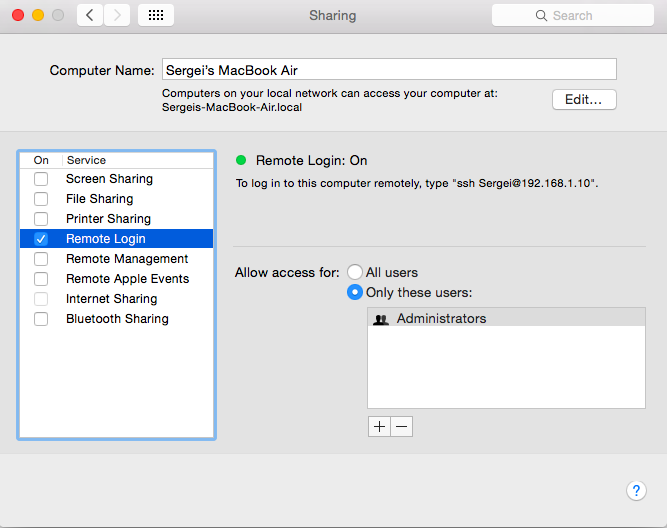The height and width of the screenshot is (528, 667).
Task: Toggle the Internet Sharing checkbox
Action: (41, 299)
